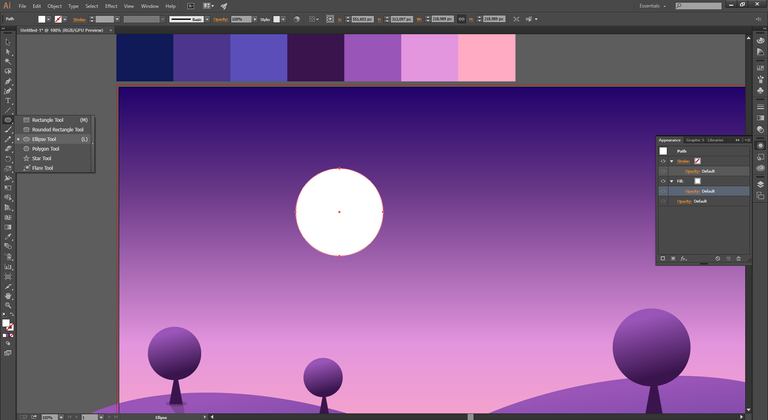Toggle visibility of bottom Opacity row
This screenshot has height=420, width=768.
coord(663,201)
